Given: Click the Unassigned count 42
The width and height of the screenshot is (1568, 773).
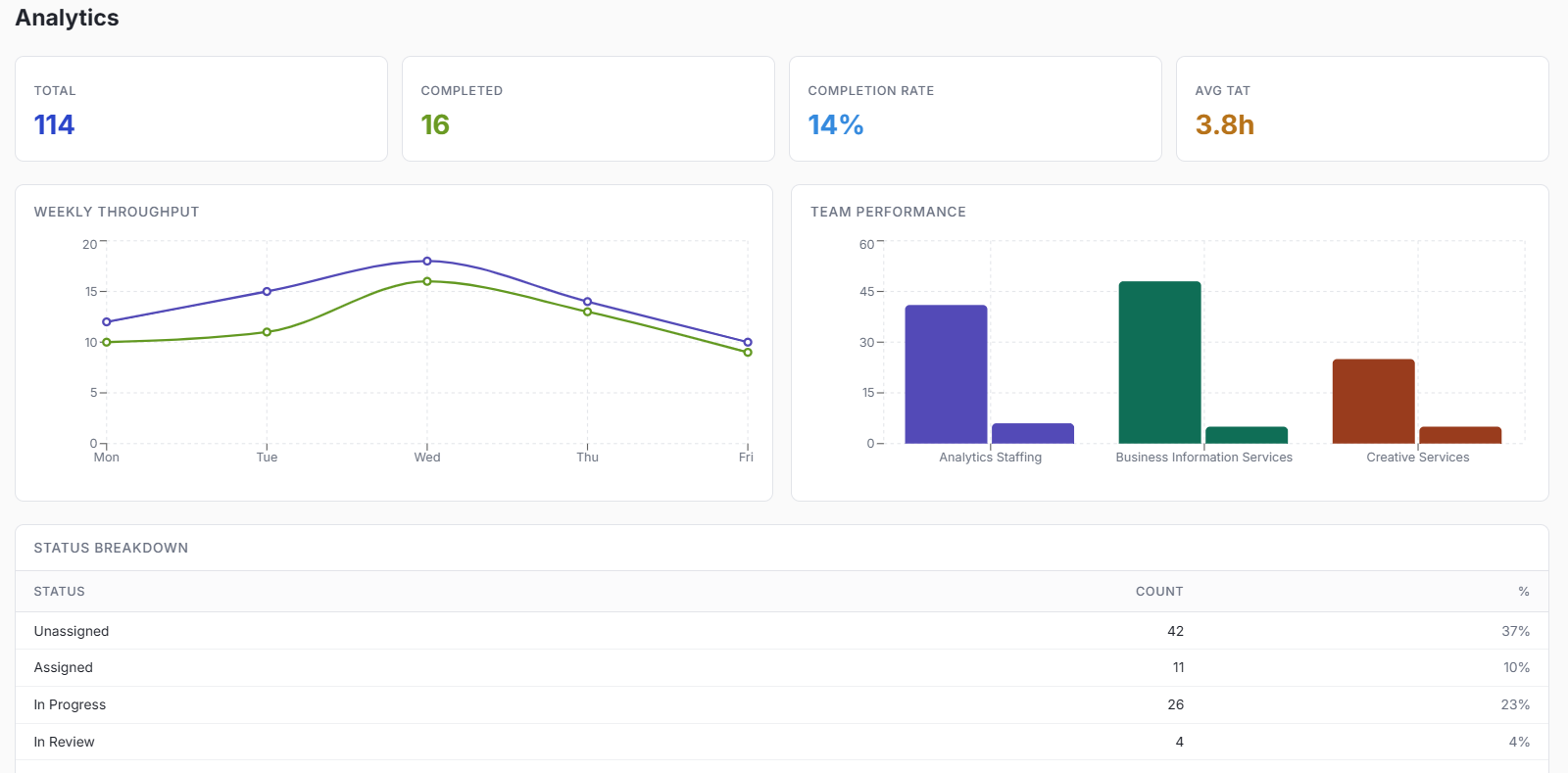Looking at the screenshot, I should point(1175,631).
